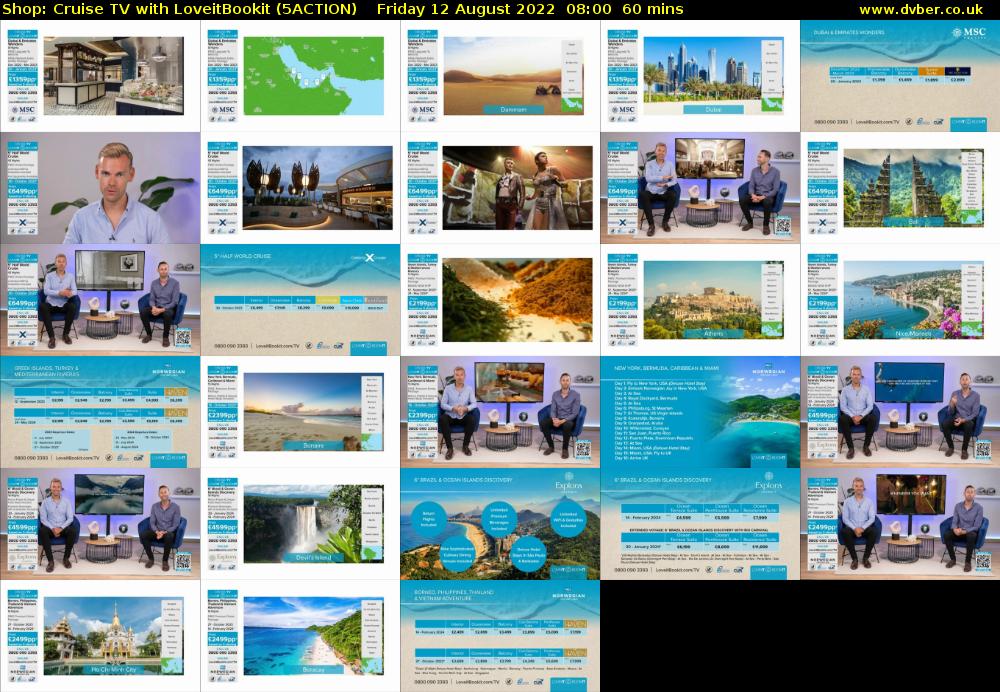Open the Dubai skyline thumbnail
The image size is (1000, 692).
tap(700, 76)
